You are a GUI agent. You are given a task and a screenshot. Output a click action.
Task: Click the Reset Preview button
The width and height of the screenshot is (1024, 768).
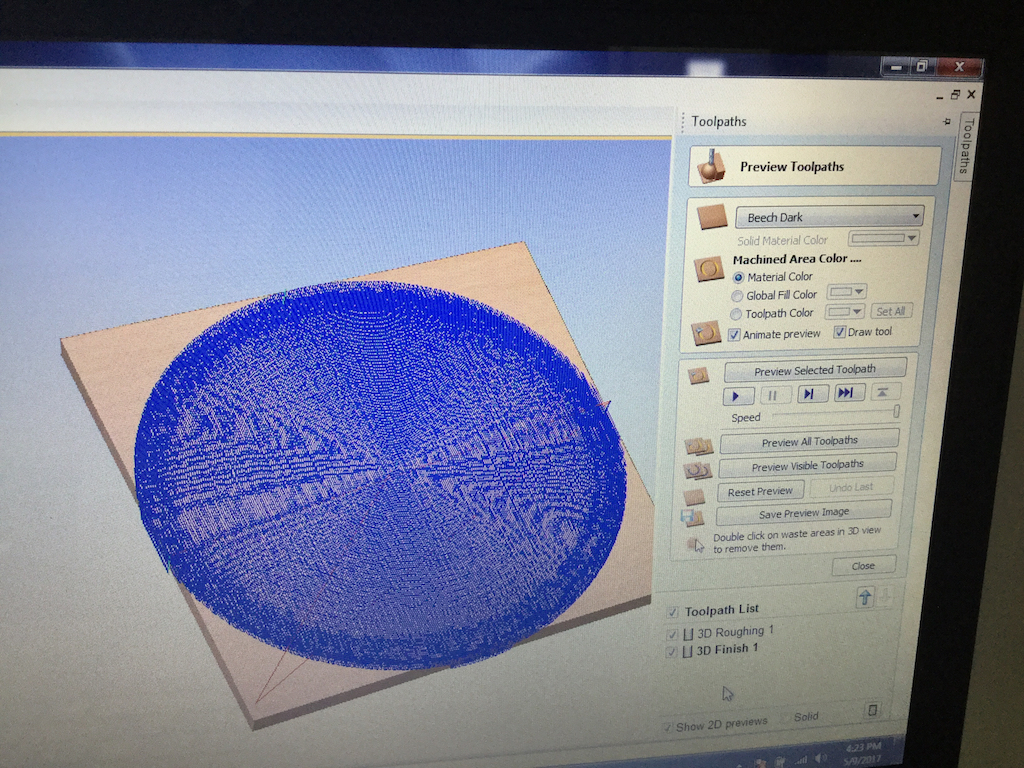[760, 491]
